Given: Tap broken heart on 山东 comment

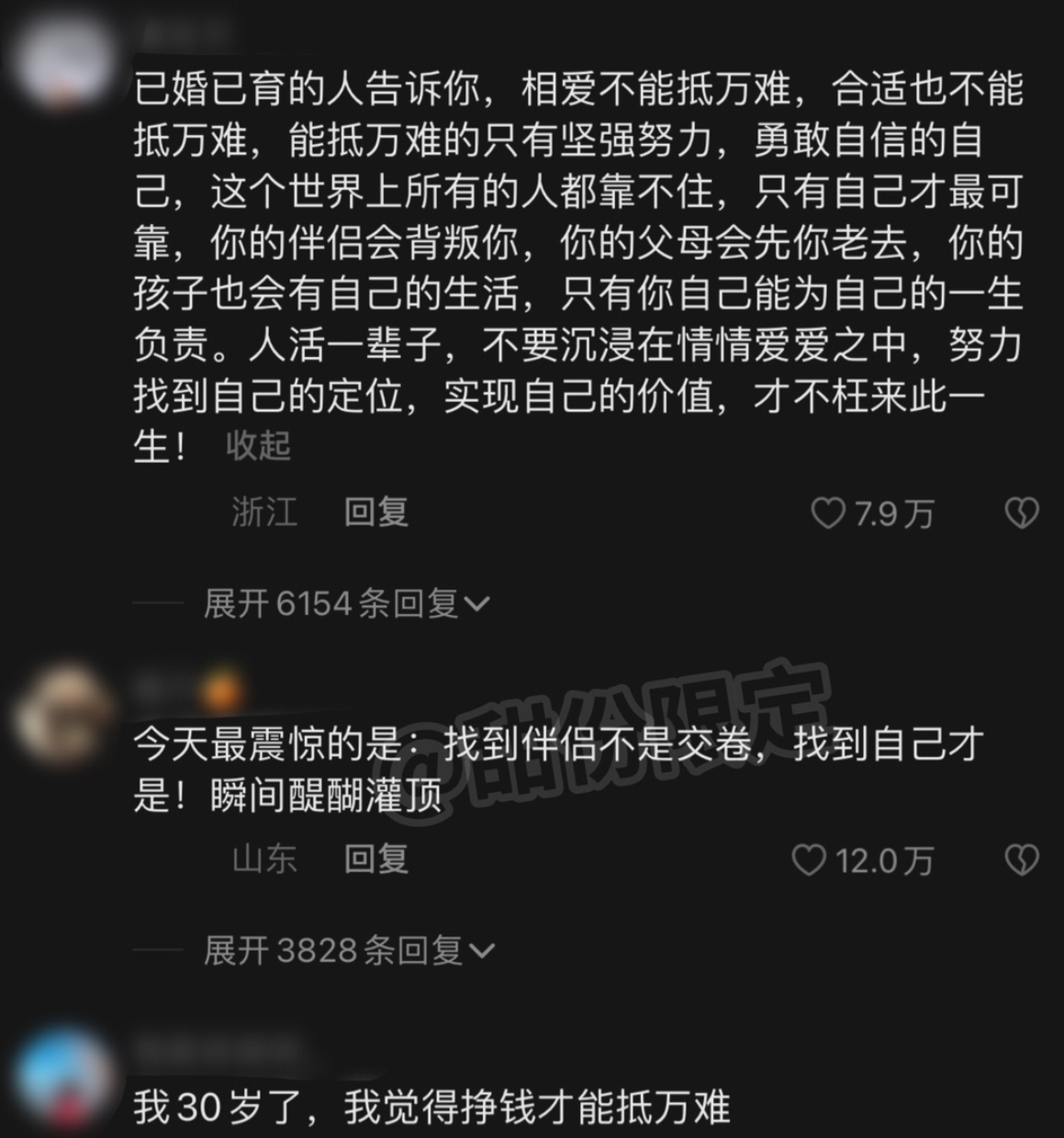Looking at the screenshot, I should point(1022,860).
